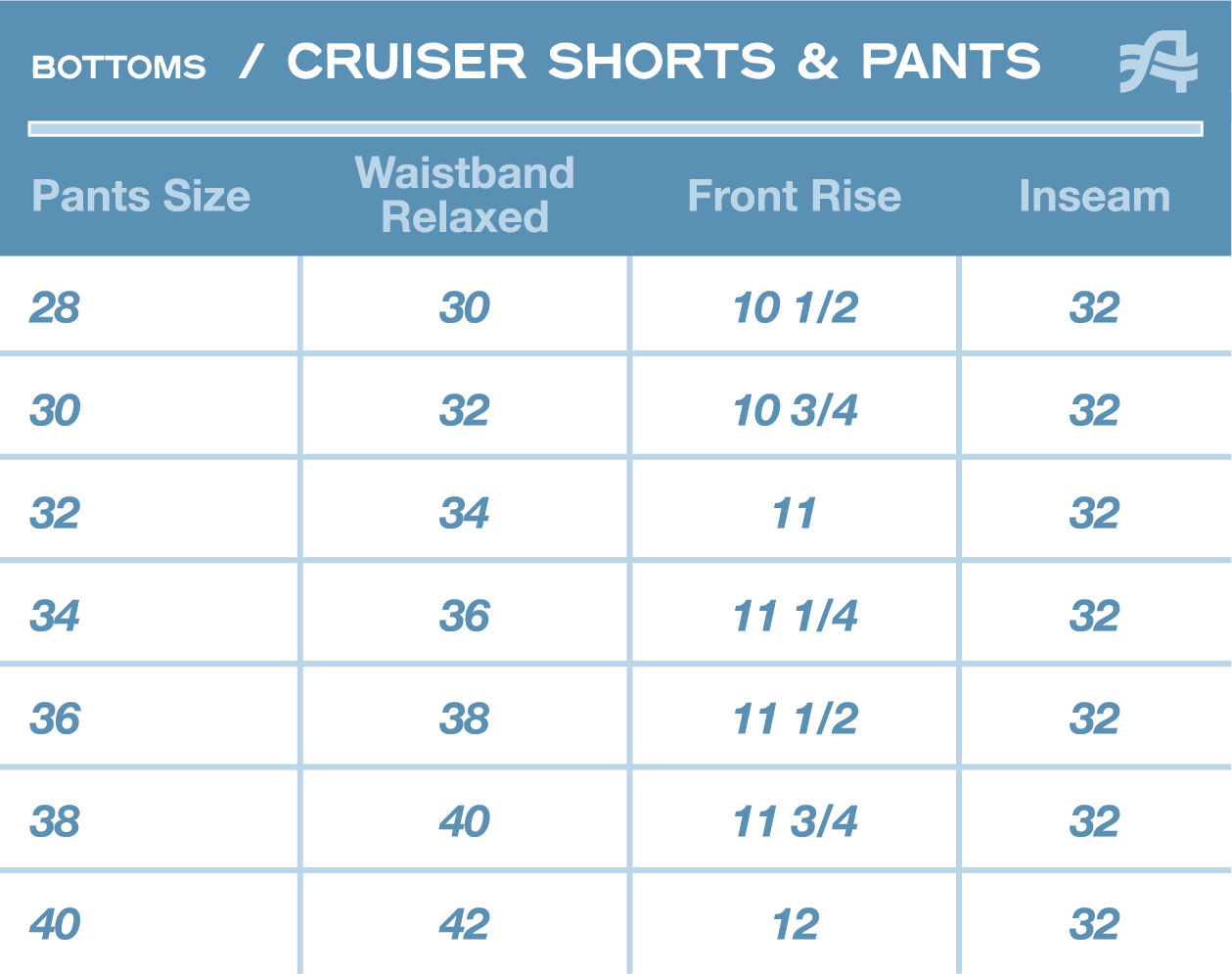Click front rise value 10 3/4
This screenshot has width=1232, height=974.
(795, 410)
